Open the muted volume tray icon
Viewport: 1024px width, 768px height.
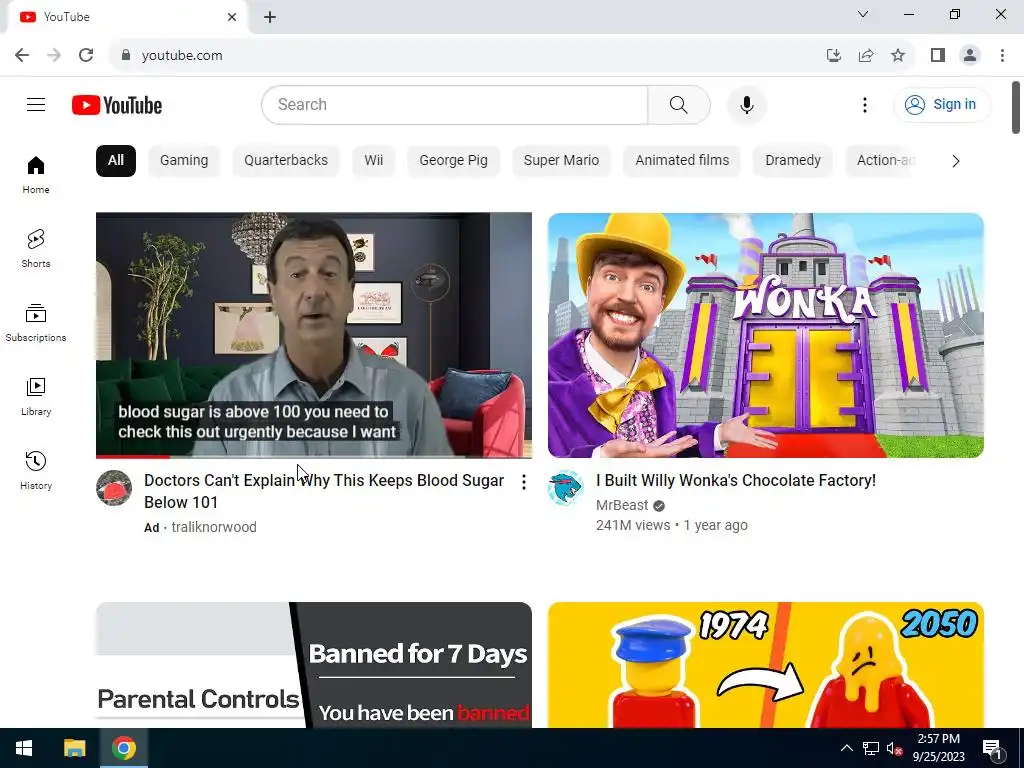[x=895, y=748]
